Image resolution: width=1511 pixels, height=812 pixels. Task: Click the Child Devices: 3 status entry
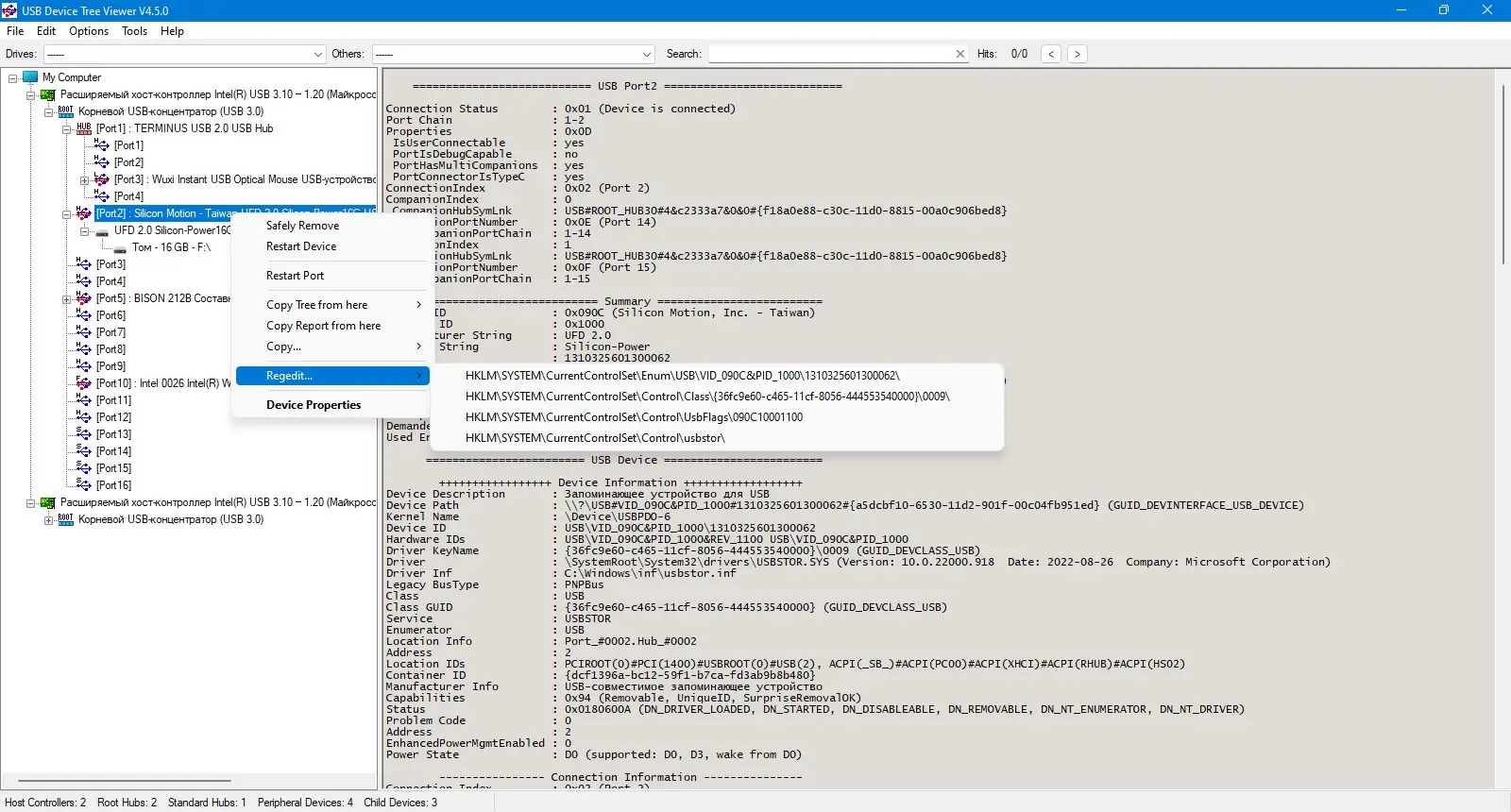click(400, 803)
